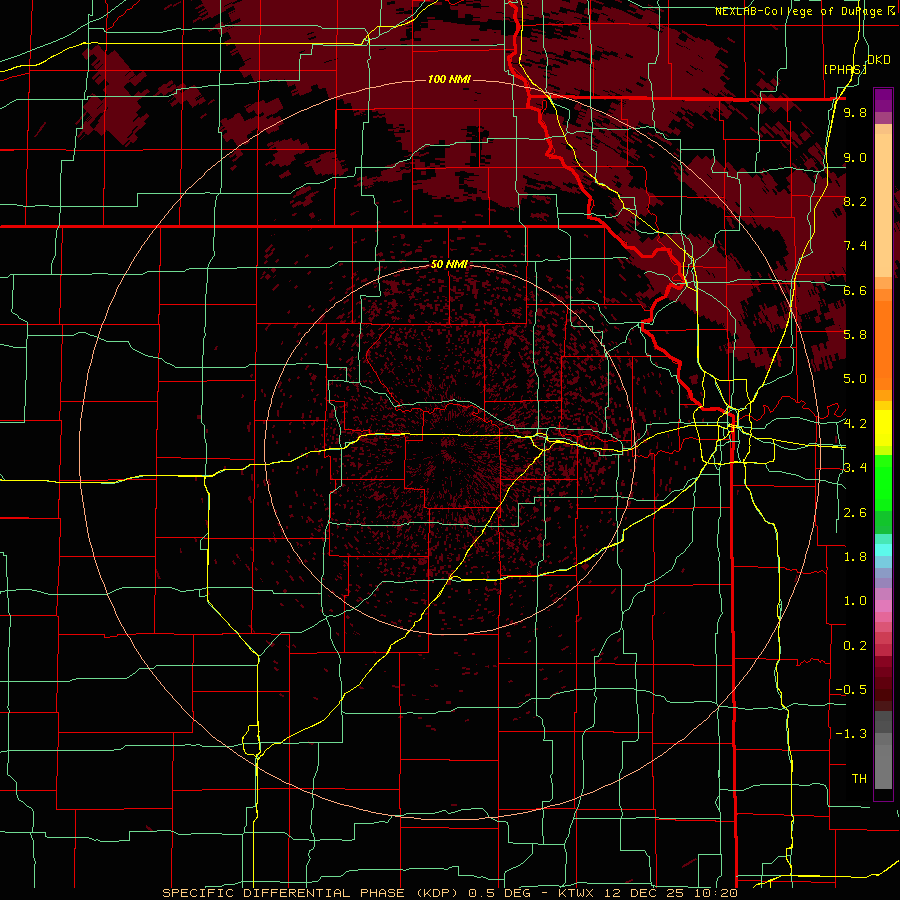Click the 4.2 scale label
The image size is (900, 900).
(x=855, y=424)
